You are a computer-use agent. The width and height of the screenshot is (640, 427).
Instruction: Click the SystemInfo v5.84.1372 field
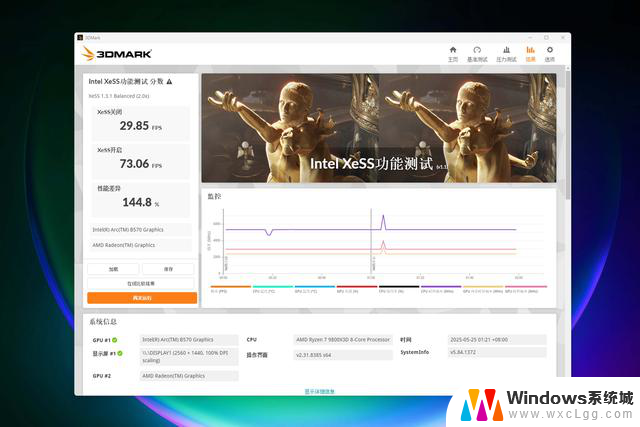coord(497,352)
